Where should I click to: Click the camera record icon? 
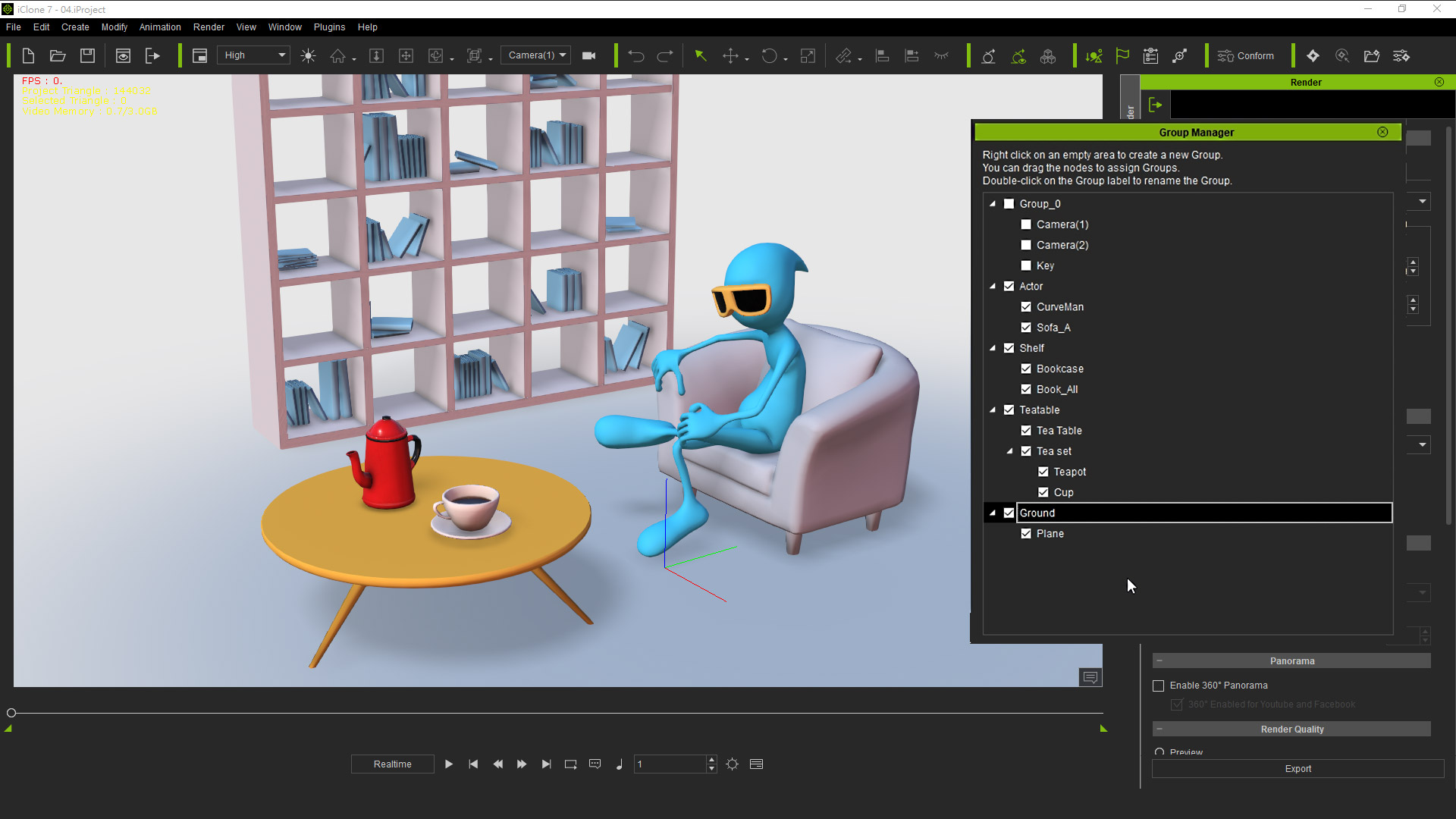588,56
